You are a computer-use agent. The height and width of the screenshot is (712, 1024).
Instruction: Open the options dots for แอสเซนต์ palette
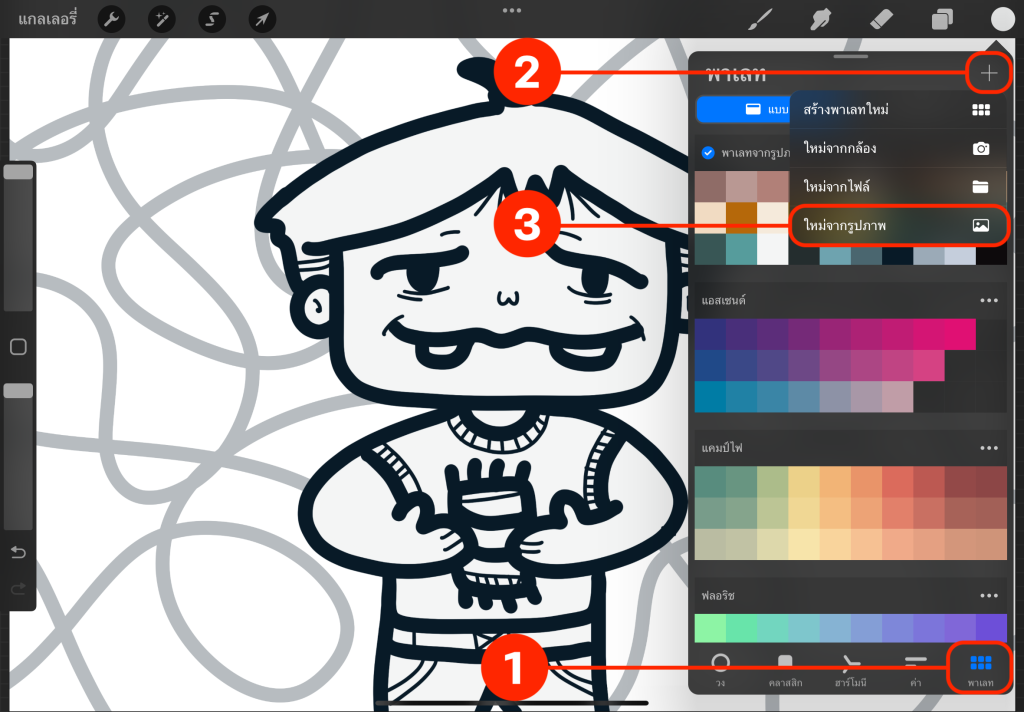point(989,300)
